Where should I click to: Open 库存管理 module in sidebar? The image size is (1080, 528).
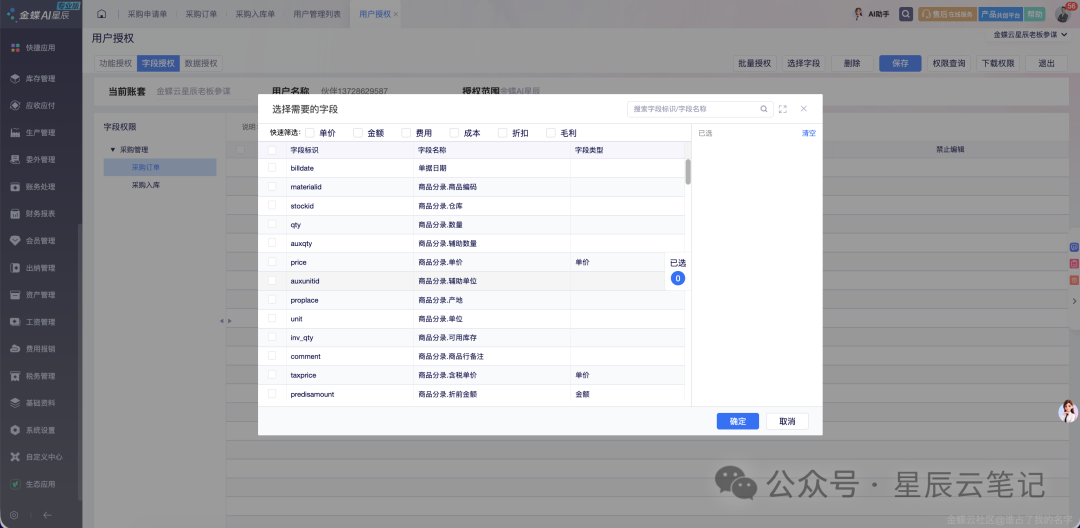(x=33, y=78)
